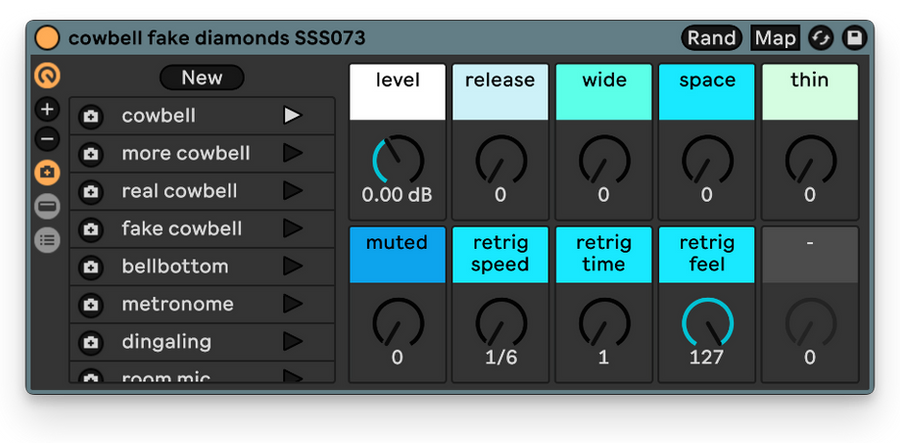Overwrite the cowbell variation via camera icon
900x443 pixels.
(x=90, y=116)
